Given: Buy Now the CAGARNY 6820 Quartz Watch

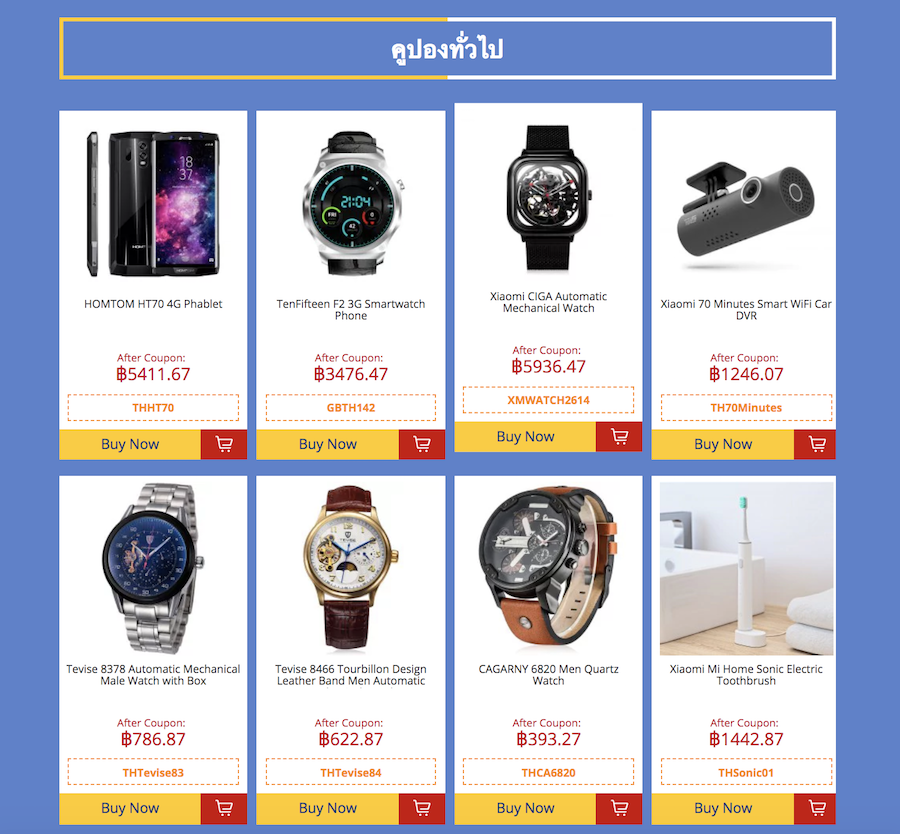Looking at the screenshot, I should pos(525,809).
